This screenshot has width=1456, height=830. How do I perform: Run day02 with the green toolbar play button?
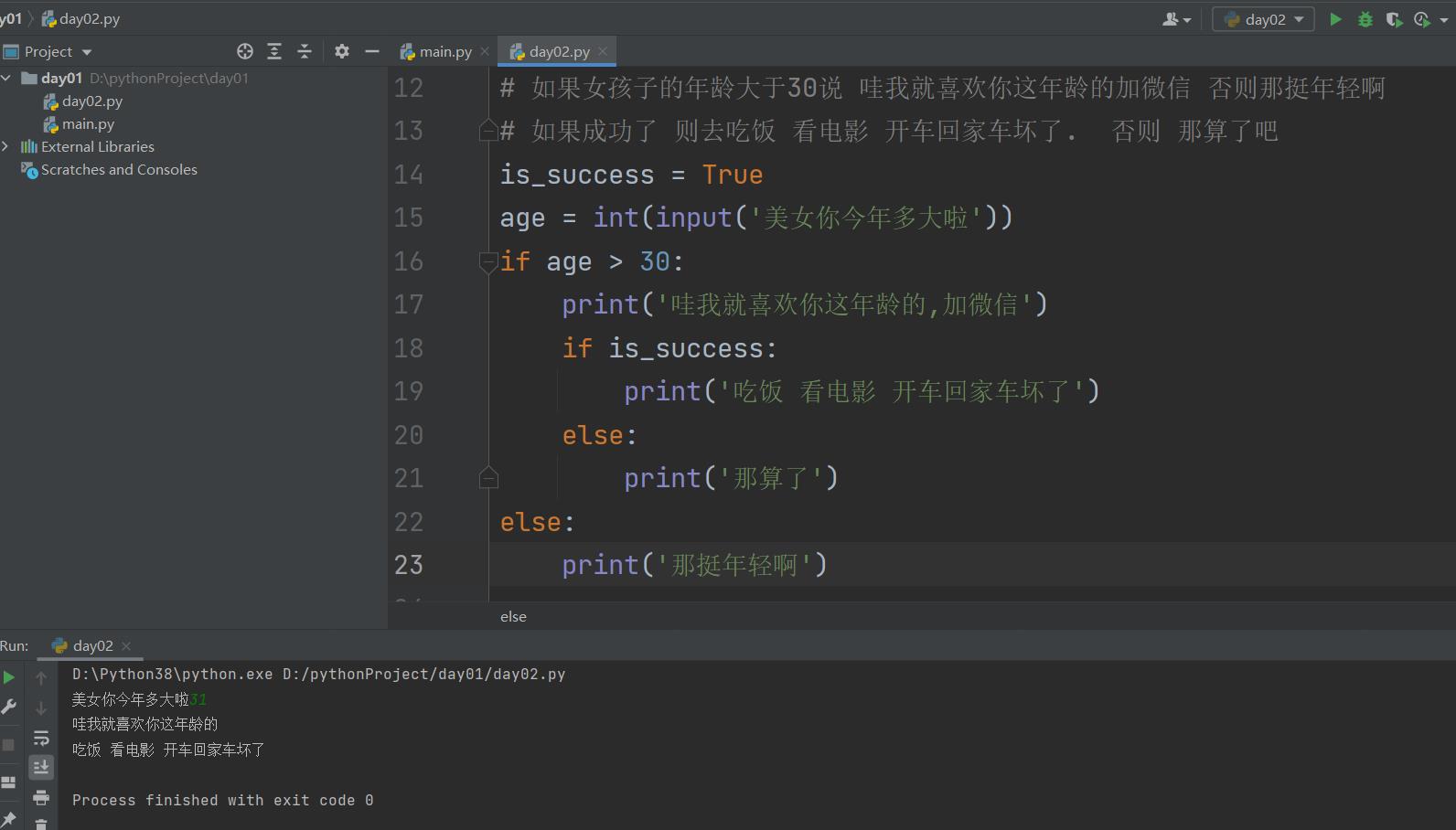pyautogui.click(x=1335, y=19)
